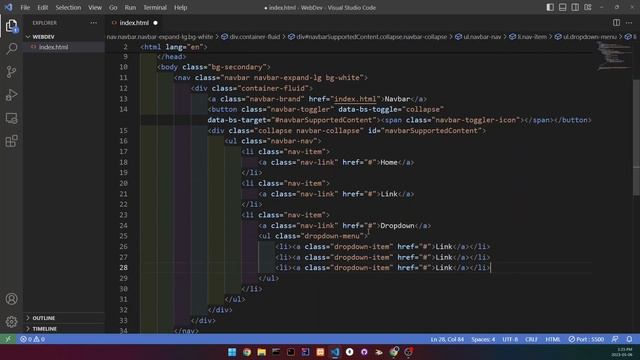
Task: Open editor More Actions ellipsis
Action: pos(629,23)
